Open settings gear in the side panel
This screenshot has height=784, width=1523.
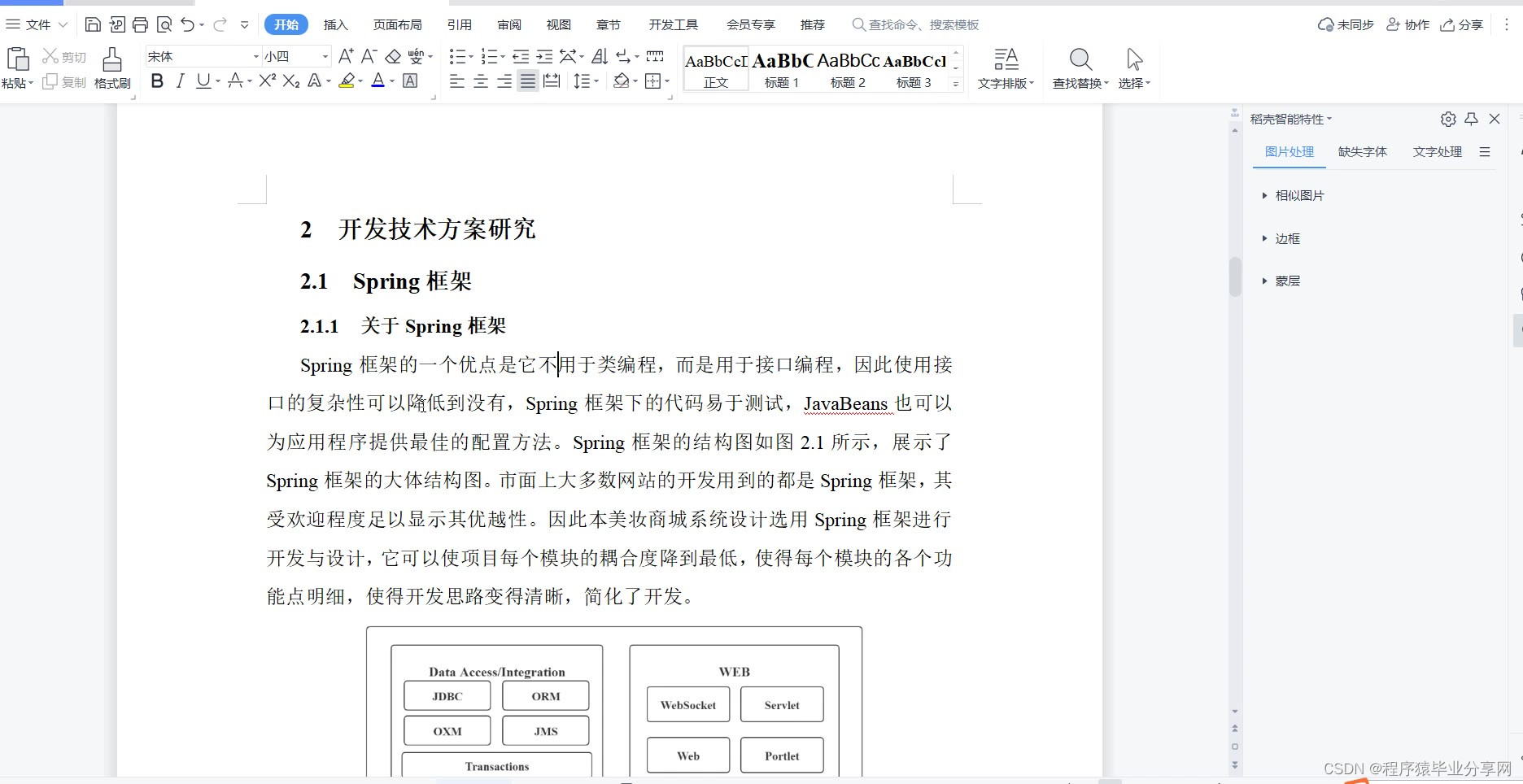pyautogui.click(x=1448, y=119)
